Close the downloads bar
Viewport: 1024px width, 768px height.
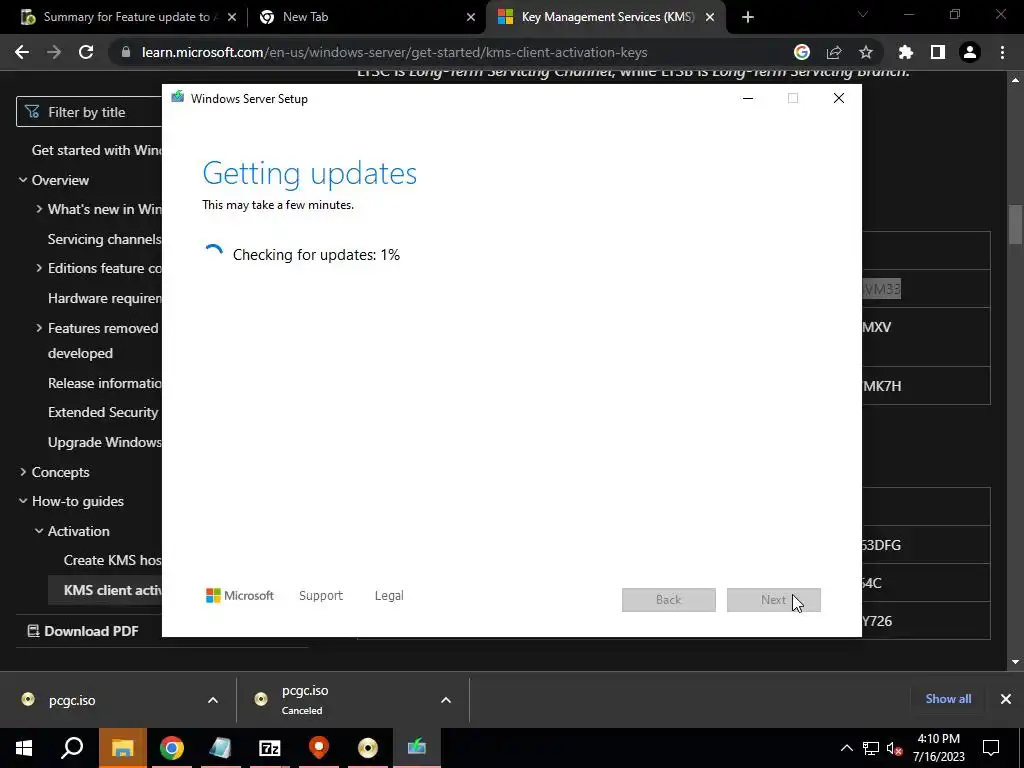point(1006,699)
